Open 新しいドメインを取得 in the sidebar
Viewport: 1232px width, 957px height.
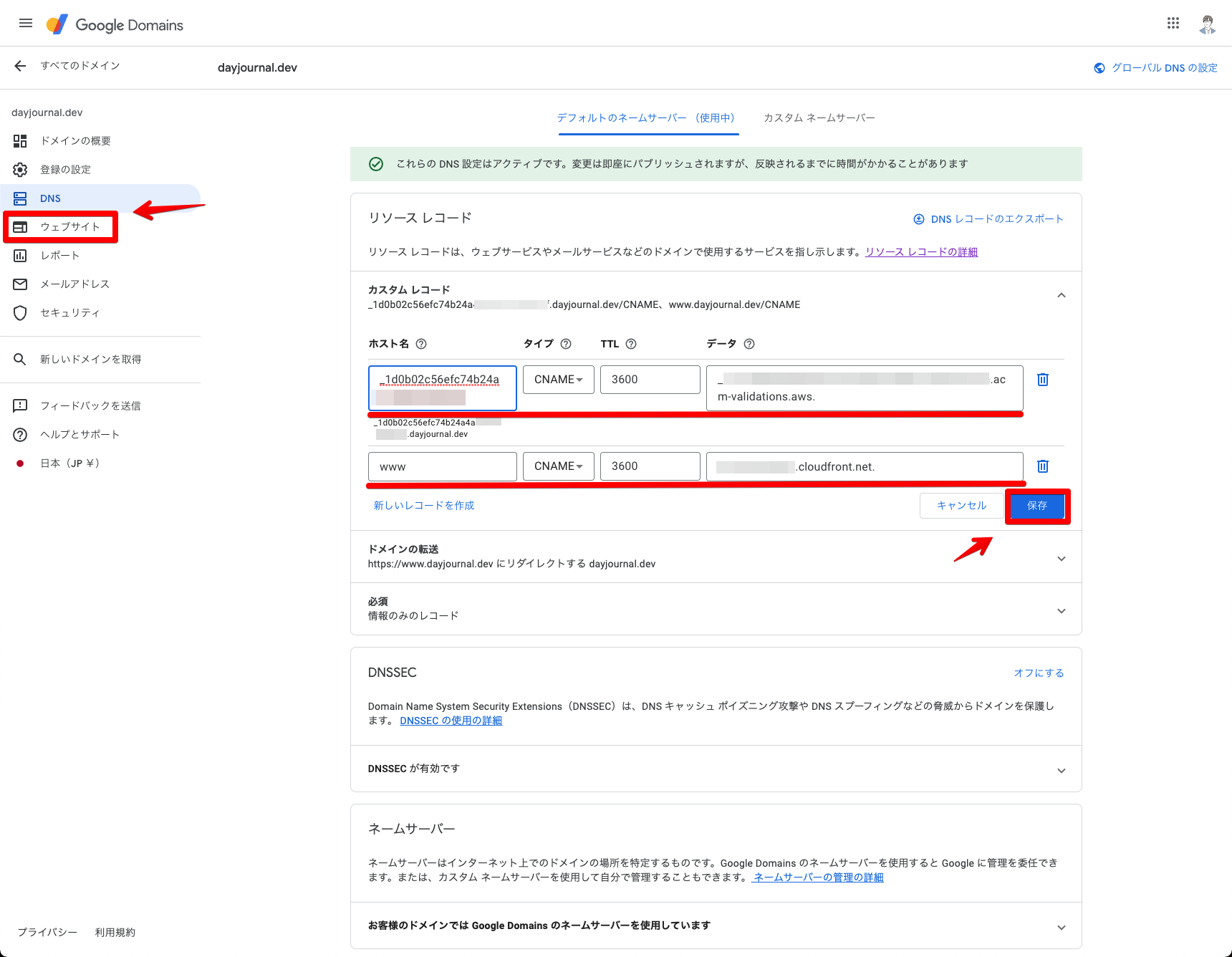100,359
